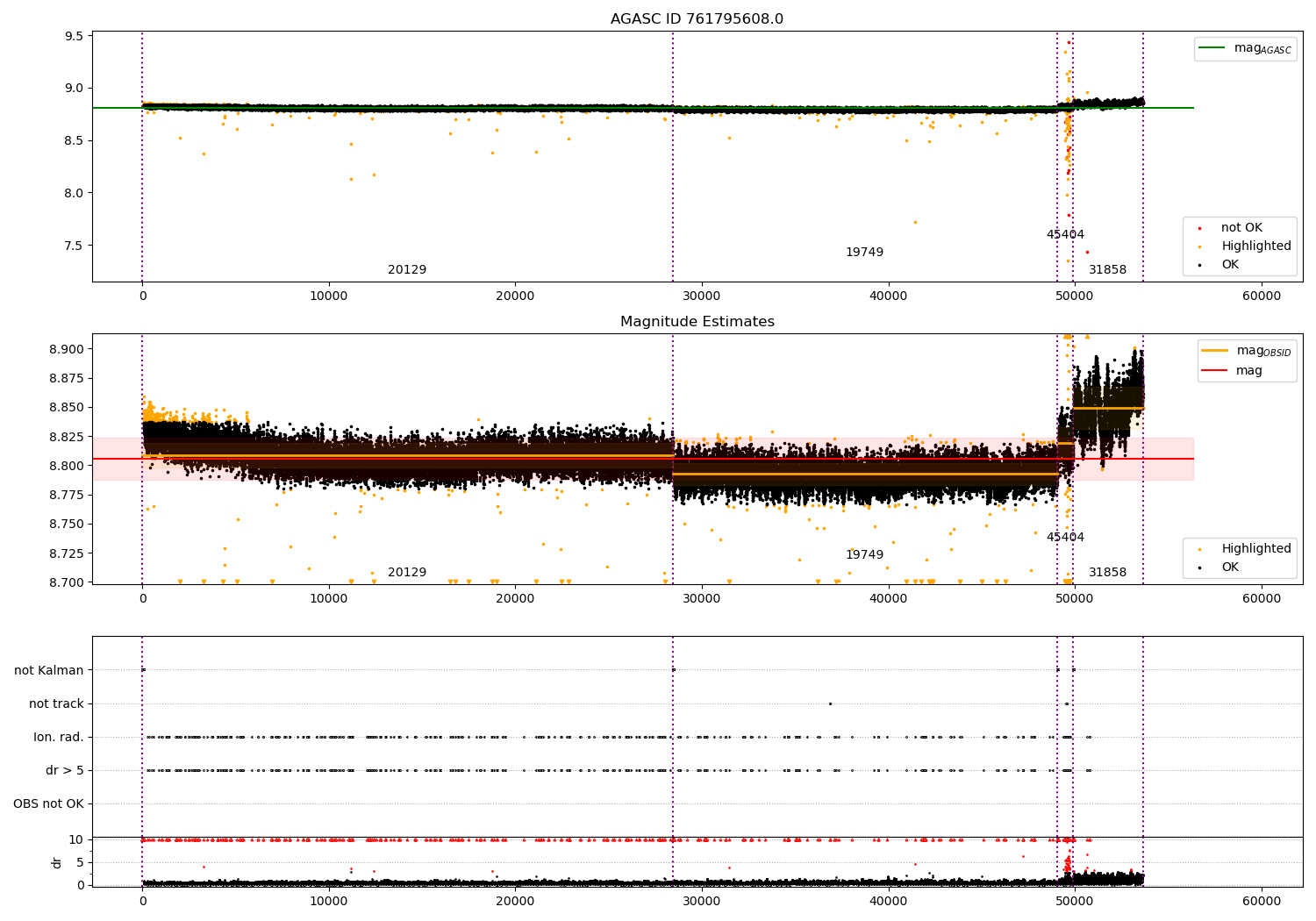Select the mag AGASC legend label in top plot
This screenshot has height=921, width=1316.
click(1262, 48)
